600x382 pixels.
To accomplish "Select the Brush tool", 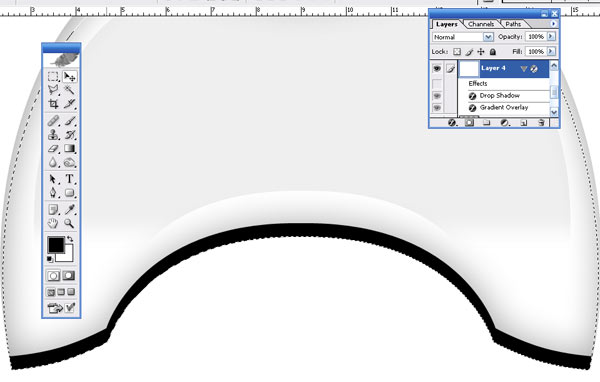I will 69,121.
